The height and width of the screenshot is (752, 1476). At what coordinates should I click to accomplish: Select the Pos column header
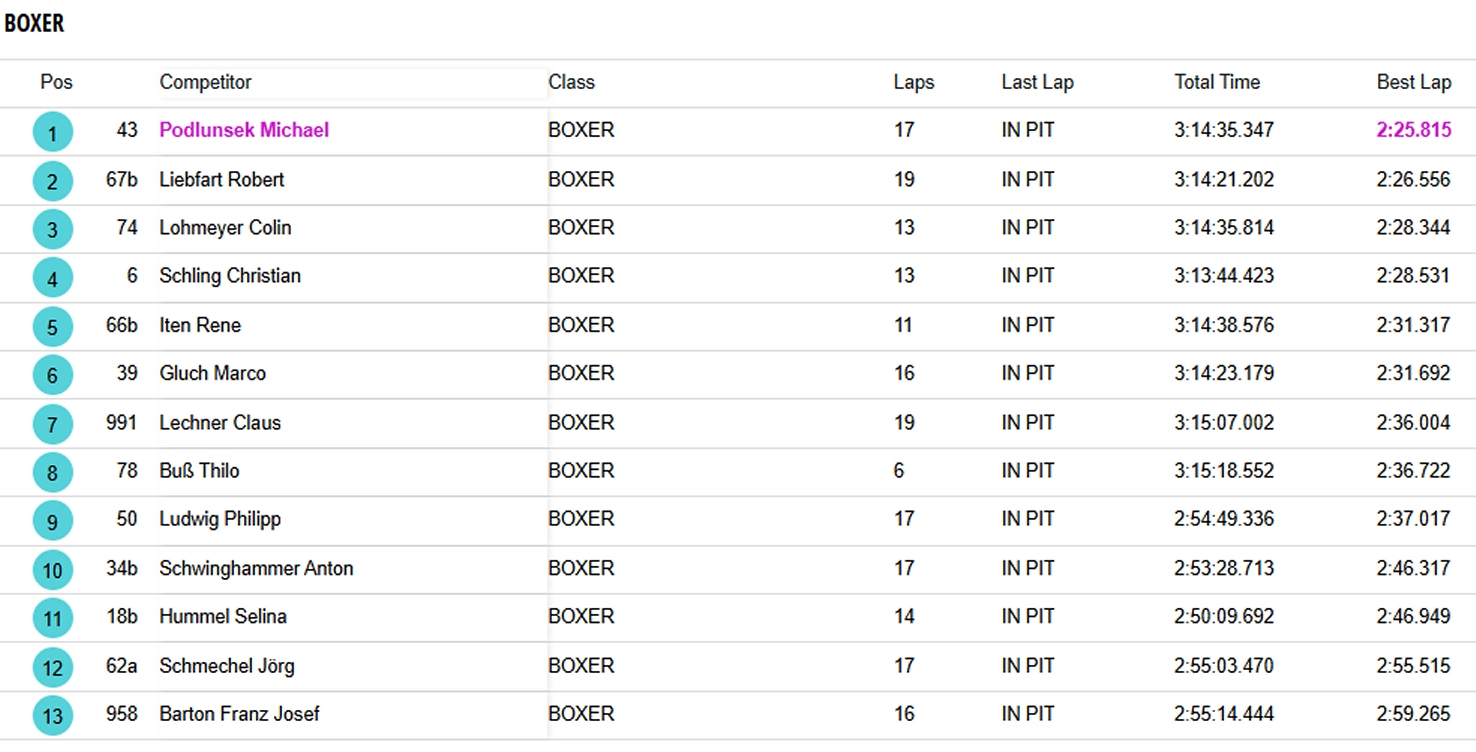tap(56, 82)
